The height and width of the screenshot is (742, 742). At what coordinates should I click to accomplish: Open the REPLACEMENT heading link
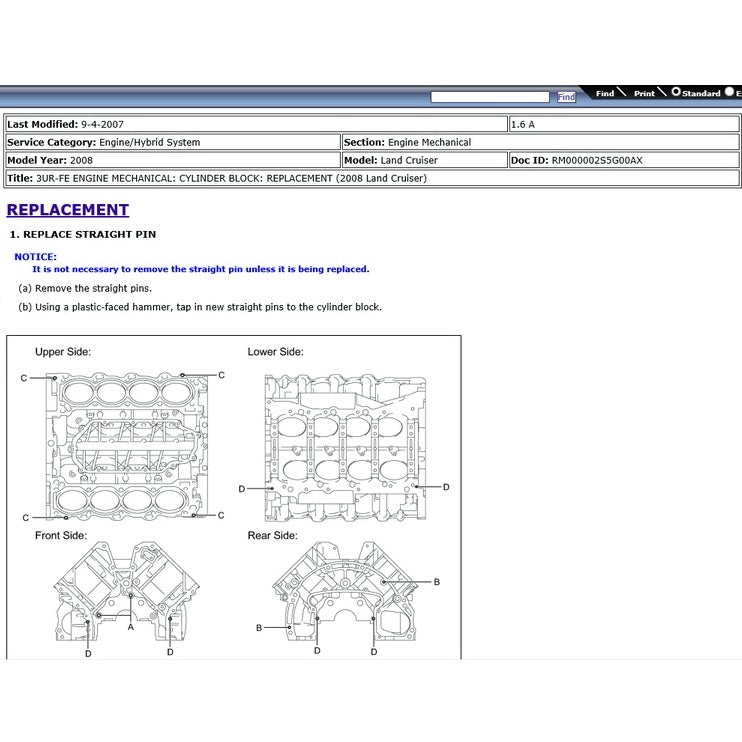point(68,210)
